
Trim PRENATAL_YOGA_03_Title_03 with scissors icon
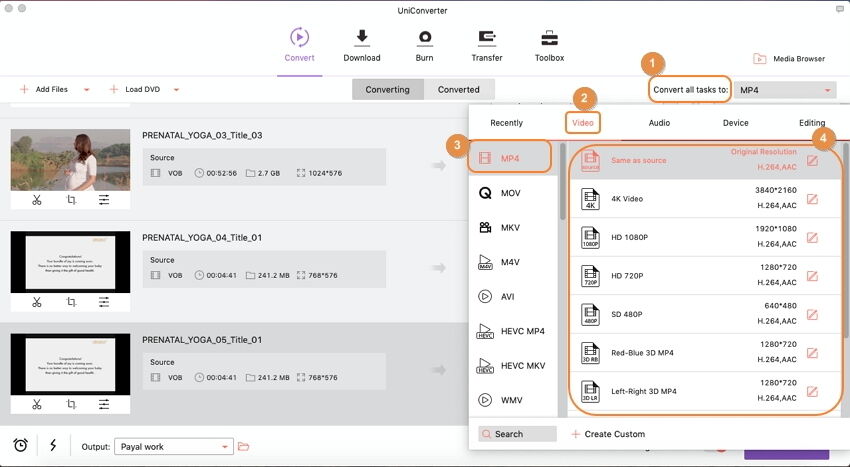[36, 200]
